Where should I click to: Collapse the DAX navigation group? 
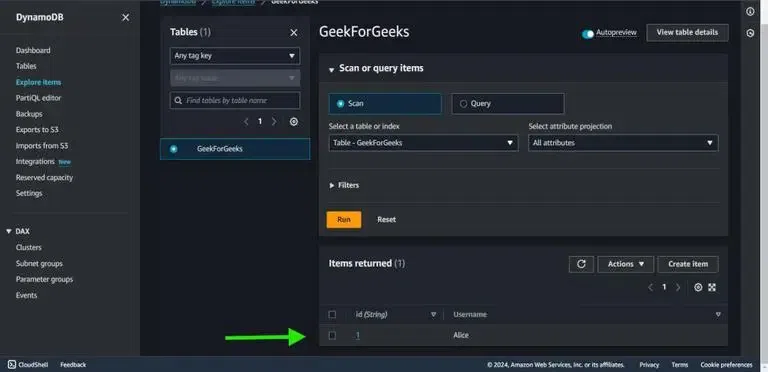(9, 232)
